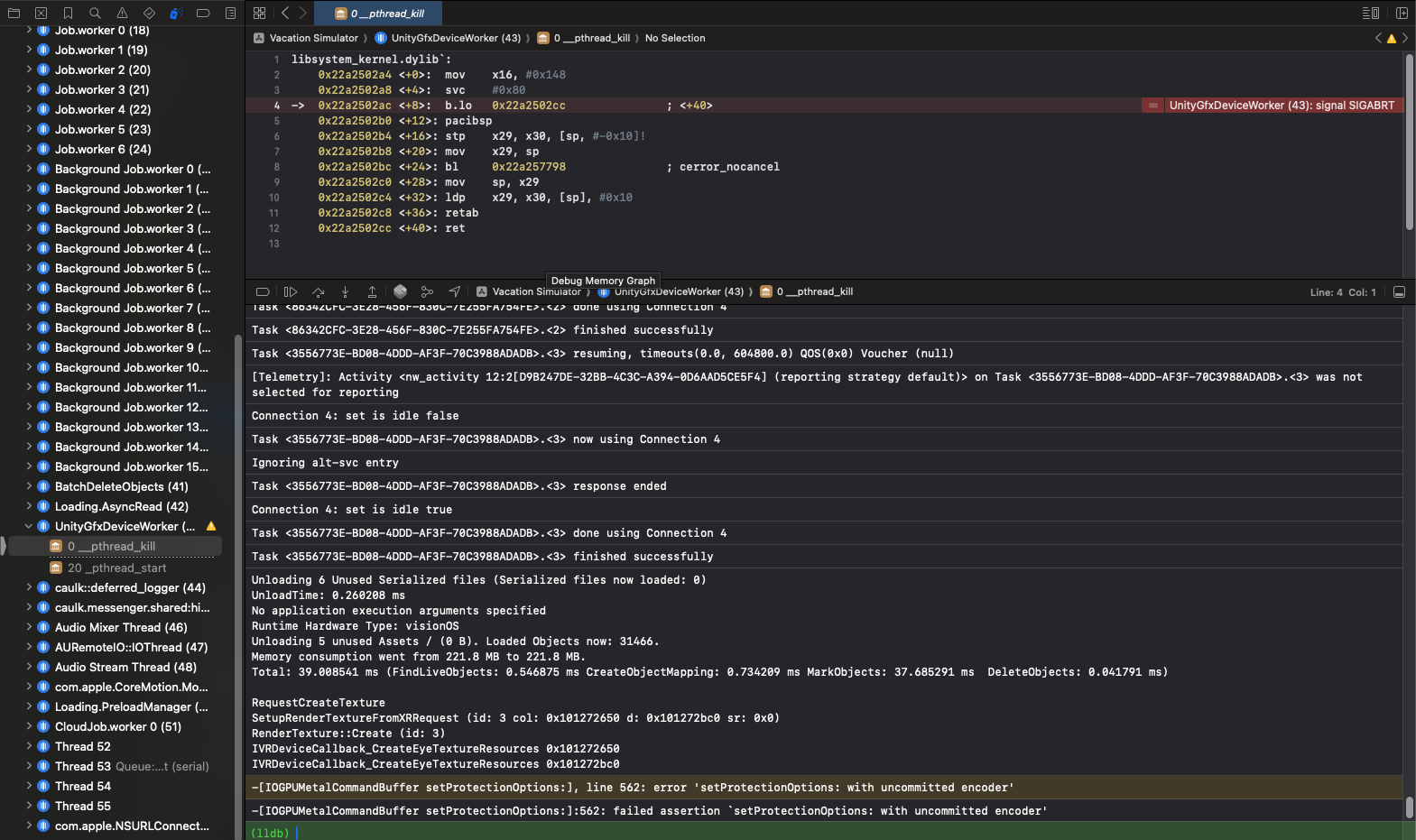Image resolution: width=1416 pixels, height=840 pixels.
Task: Toggle the console pane visibility button
Action: [x=1399, y=292]
